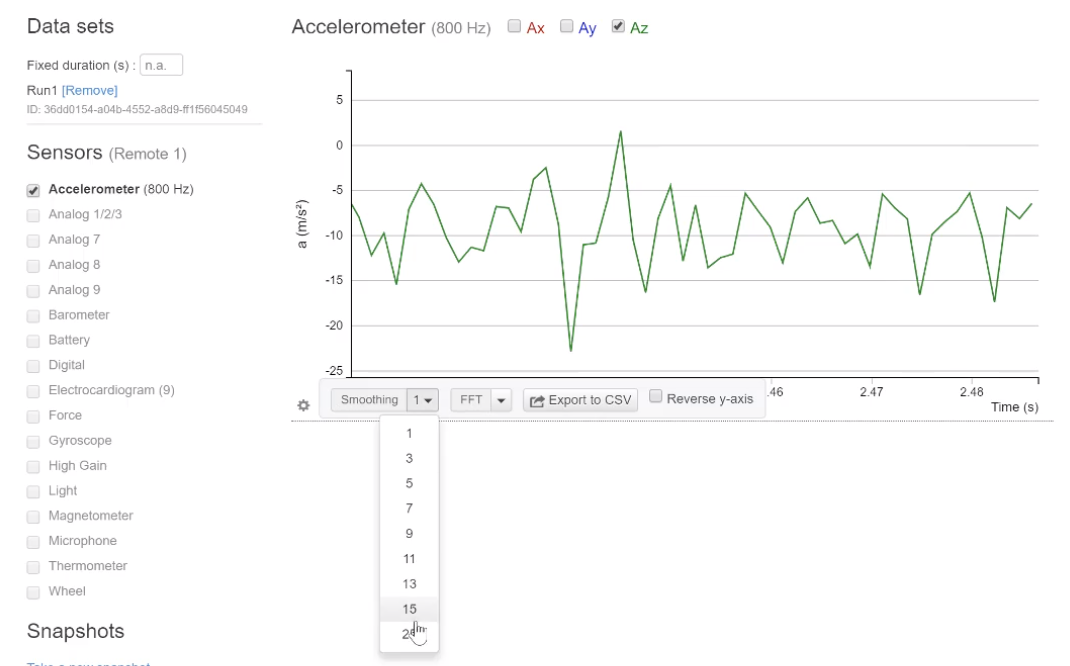The image size is (1070, 666).
Task: Enable the Ay axis checkbox
Action: tap(566, 26)
